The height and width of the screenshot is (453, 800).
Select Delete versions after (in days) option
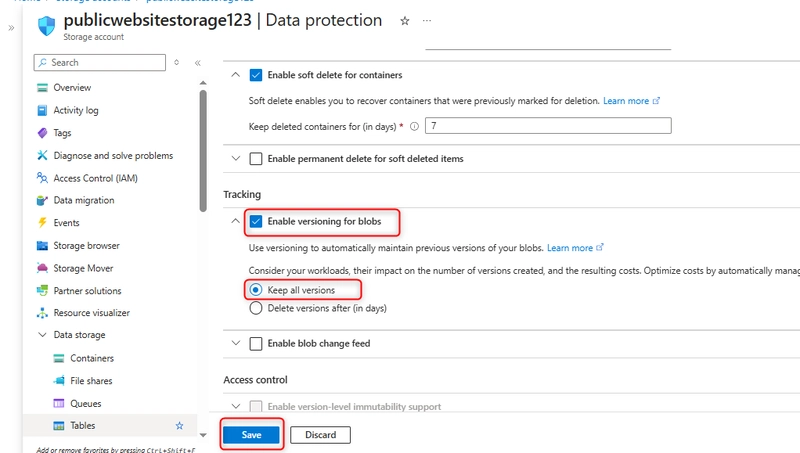256,308
